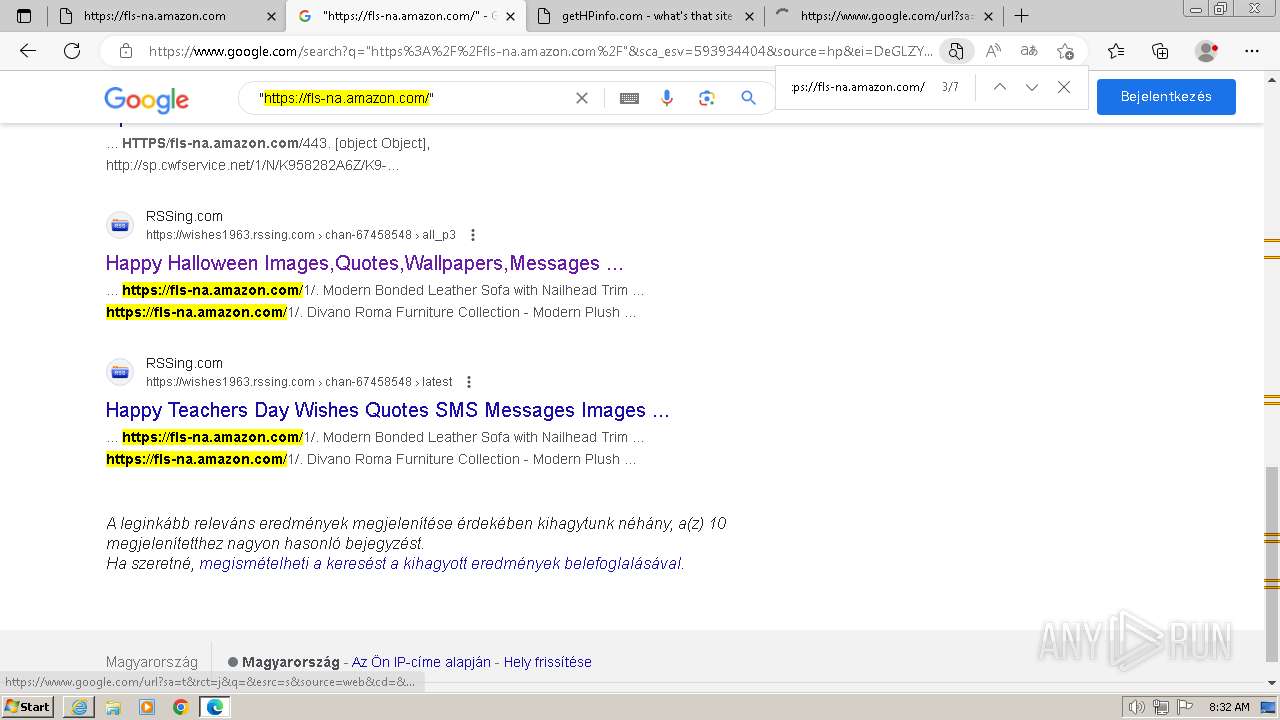The width and height of the screenshot is (1280, 720).
Task: Click the Hely frissítése link
Action: (x=547, y=662)
